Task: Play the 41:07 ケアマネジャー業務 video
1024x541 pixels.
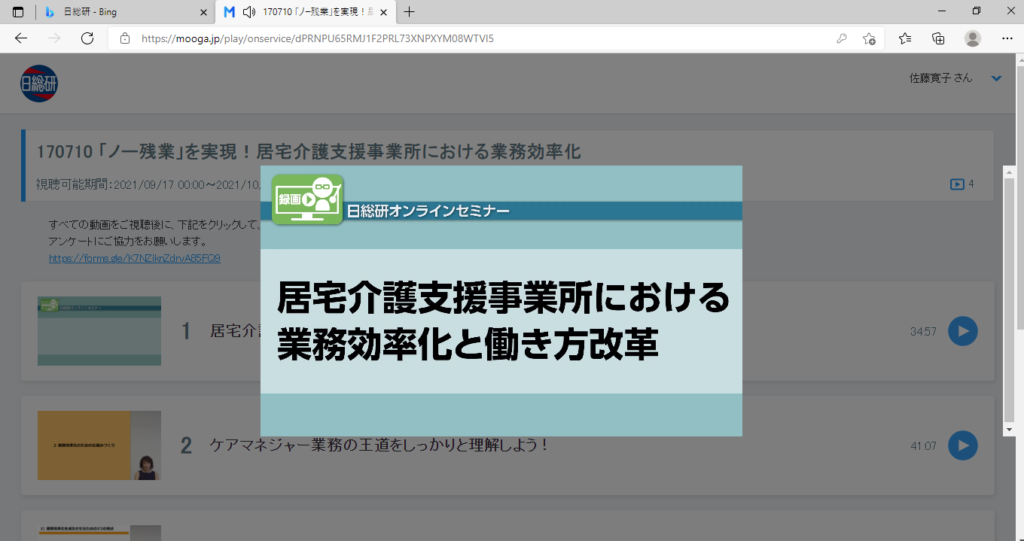Action: (x=962, y=445)
